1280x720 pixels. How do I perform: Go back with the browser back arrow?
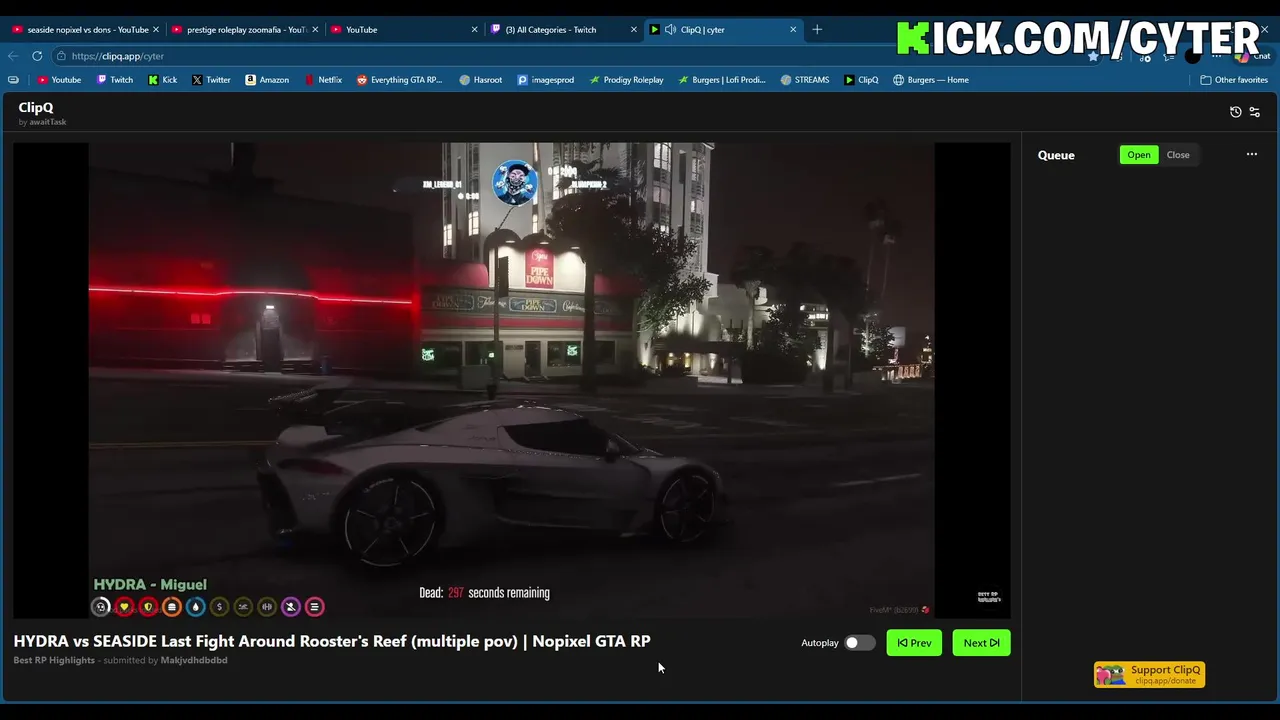point(13,56)
